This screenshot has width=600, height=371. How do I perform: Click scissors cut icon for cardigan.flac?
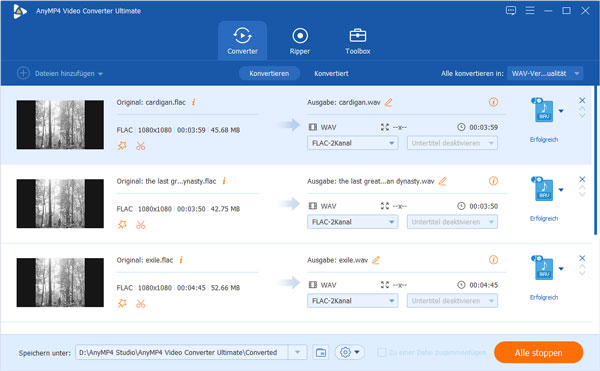point(140,146)
